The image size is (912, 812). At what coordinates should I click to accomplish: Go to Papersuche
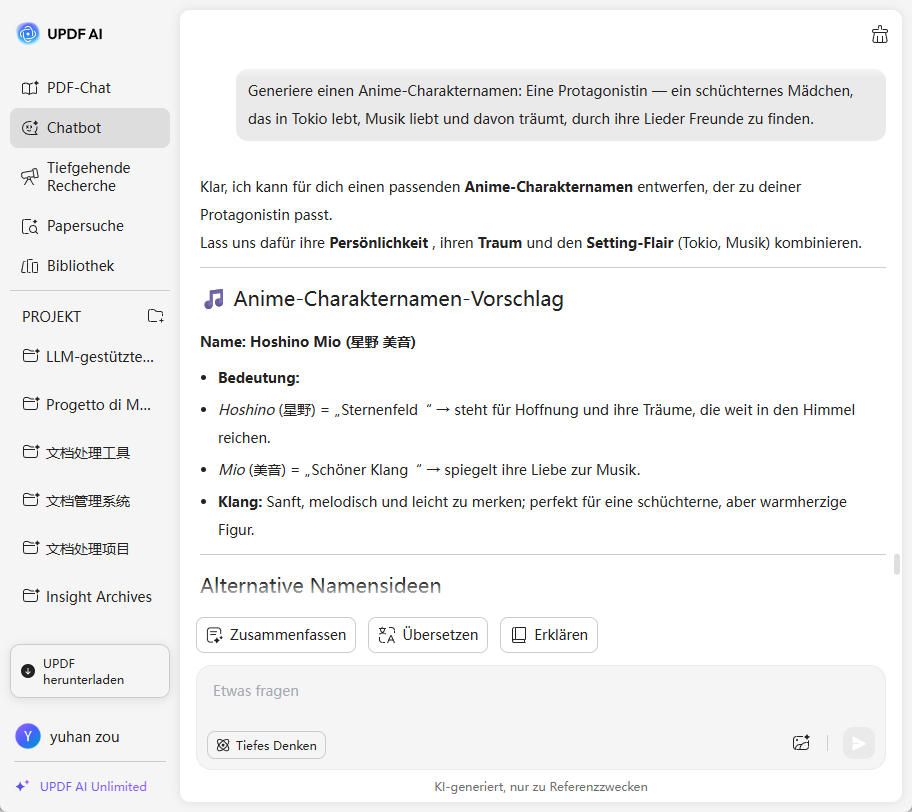point(90,226)
